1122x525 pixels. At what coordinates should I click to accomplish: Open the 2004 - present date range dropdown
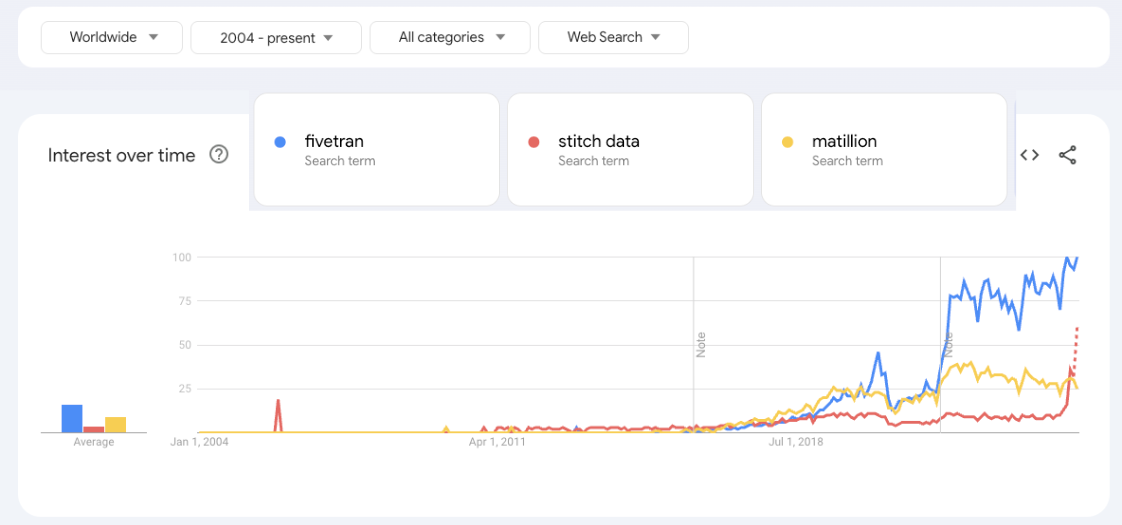[275, 37]
